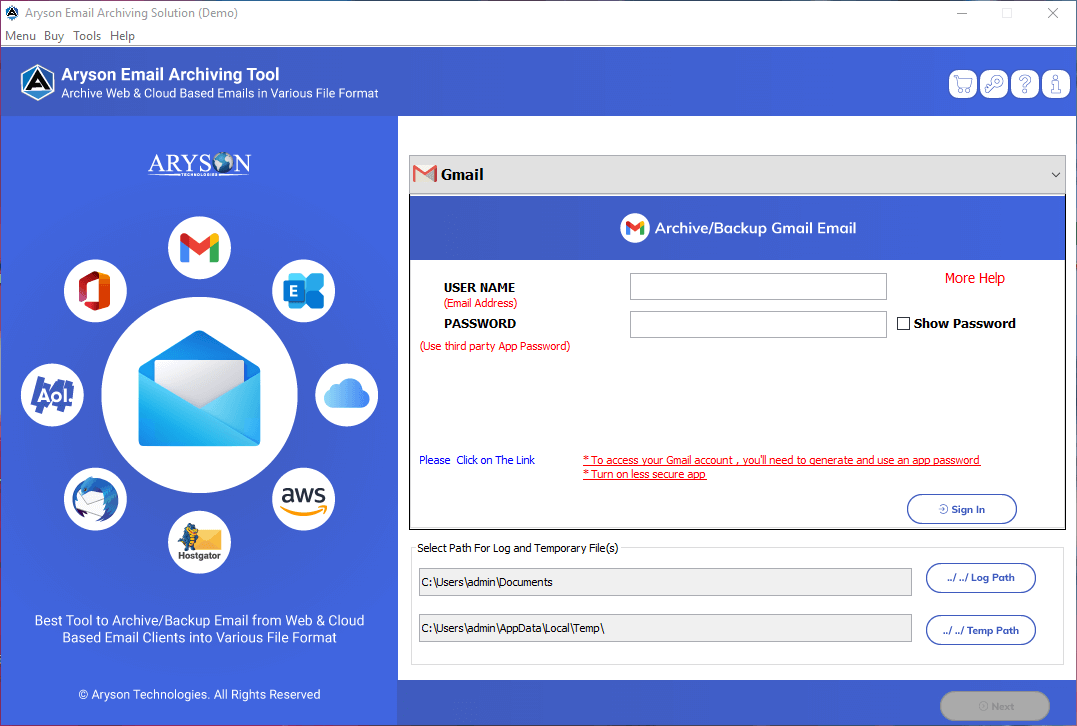Click the Hostgator icon

point(199,541)
